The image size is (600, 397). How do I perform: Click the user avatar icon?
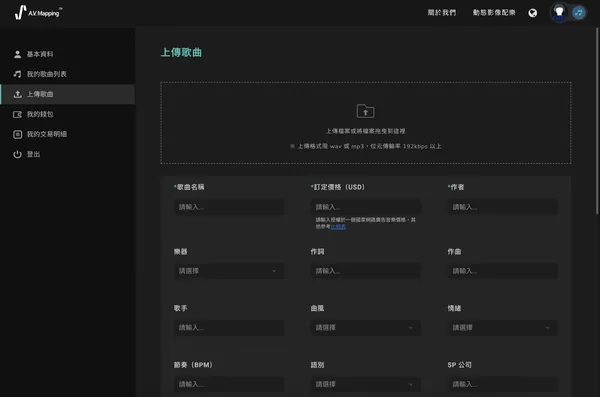click(559, 13)
